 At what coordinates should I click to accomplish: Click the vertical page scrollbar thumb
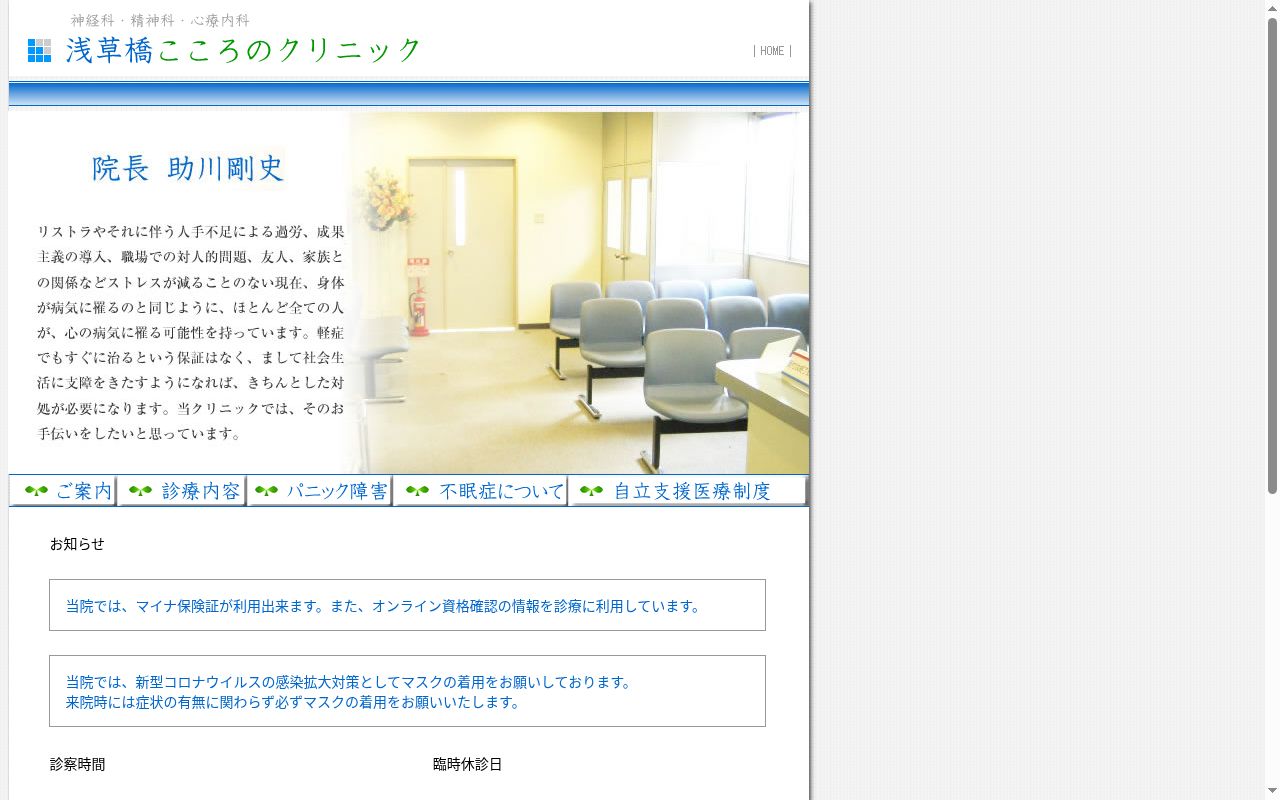tap(1272, 255)
